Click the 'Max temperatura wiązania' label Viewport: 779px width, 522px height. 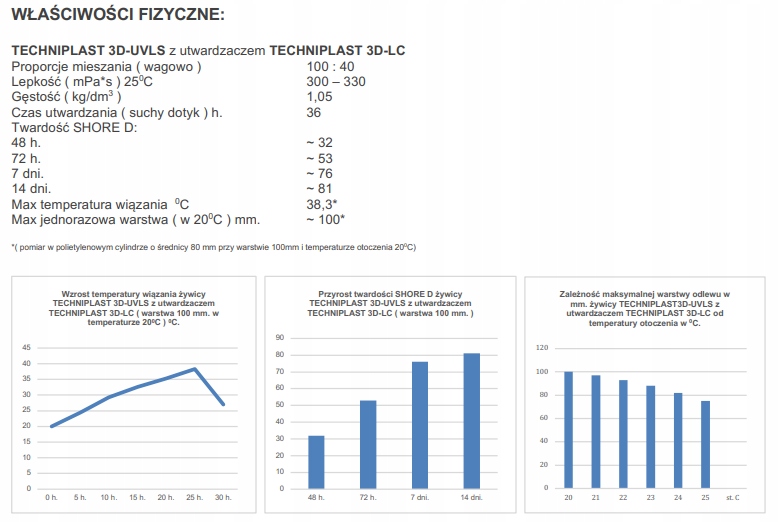point(100,204)
